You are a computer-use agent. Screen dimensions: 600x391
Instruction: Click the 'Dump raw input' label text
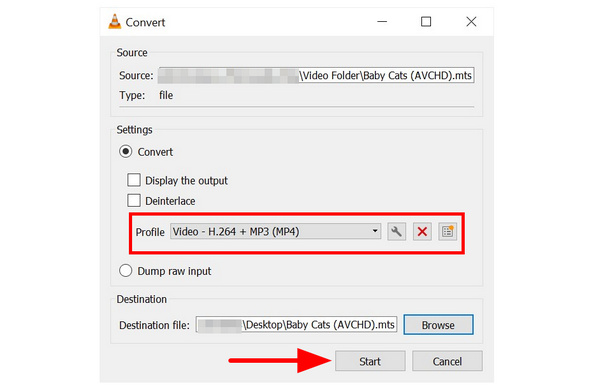pos(174,271)
